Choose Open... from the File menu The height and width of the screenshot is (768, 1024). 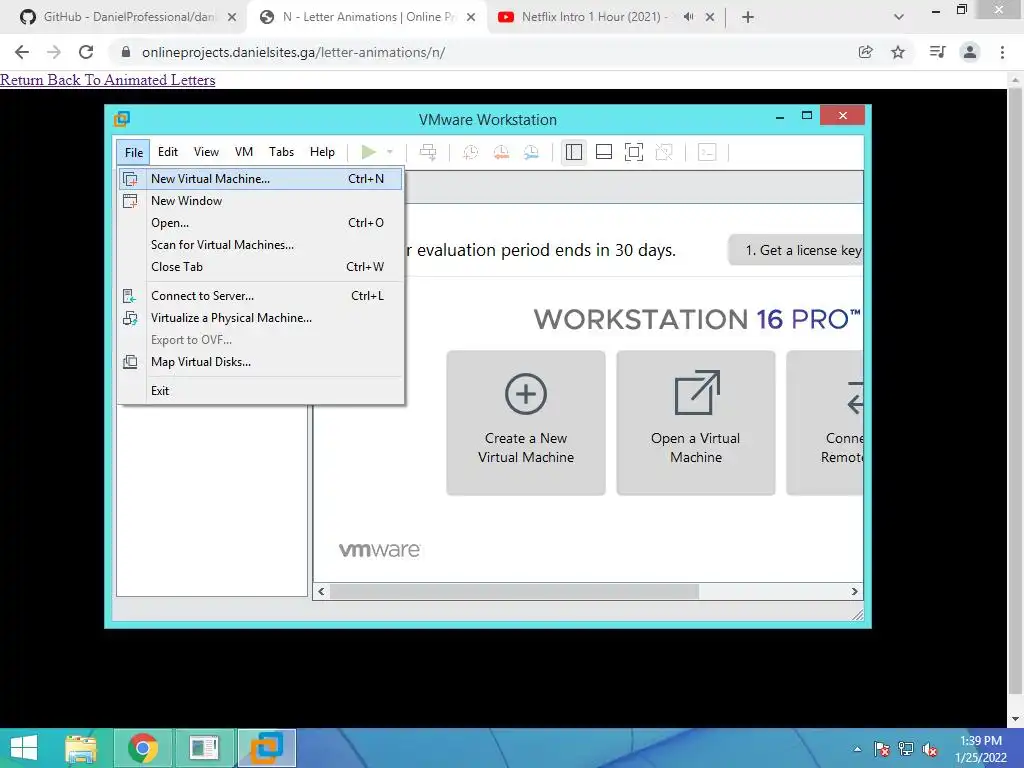click(x=261, y=223)
